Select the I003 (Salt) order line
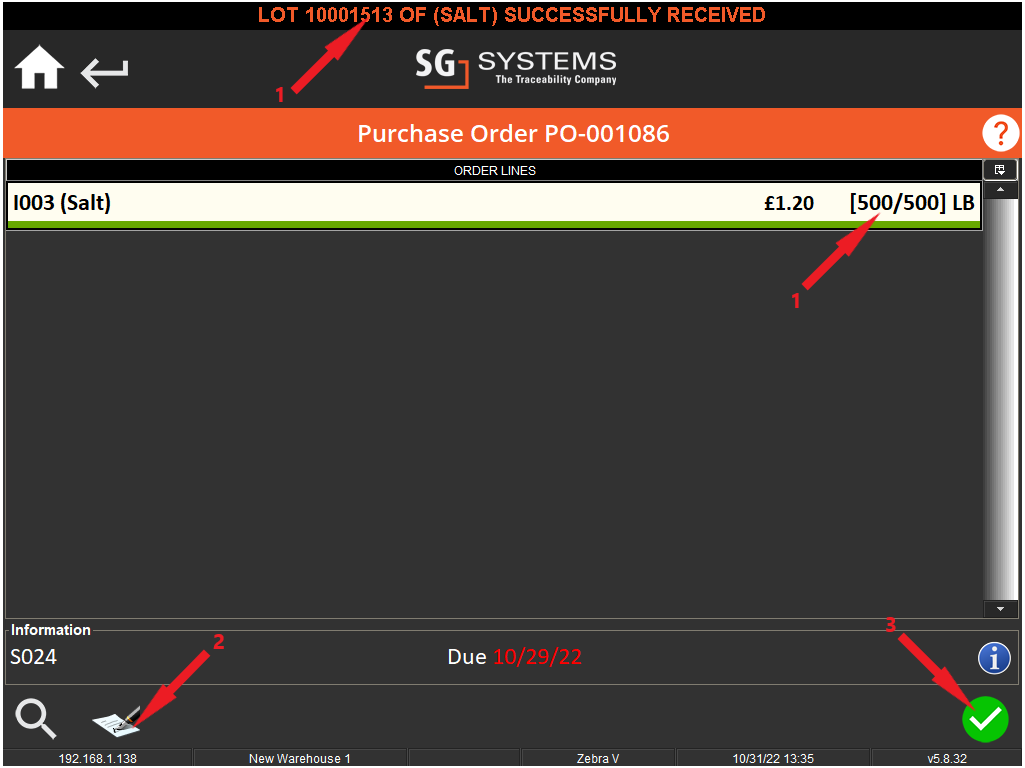Image resolution: width=1025 pixels, height=768 pixels. [x=400, y=203]
